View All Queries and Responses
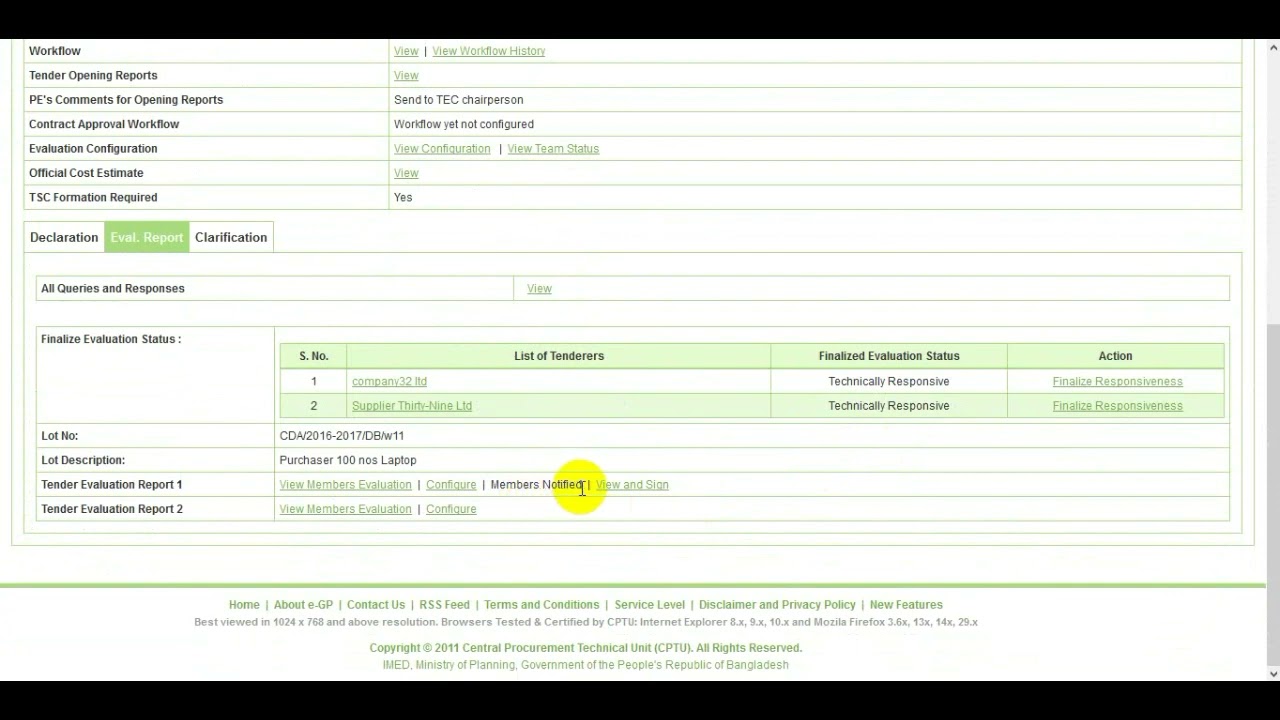This screenshot has height=720, width=1280. pyautogui.click(x=539, y=289)
